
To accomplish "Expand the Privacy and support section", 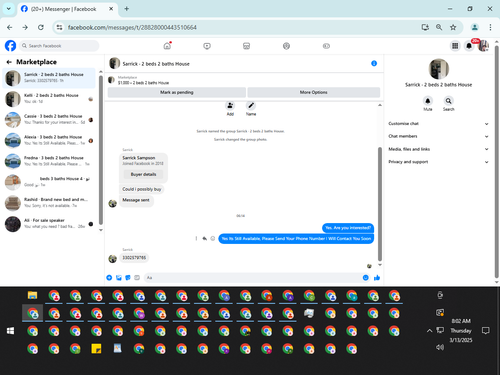I will pos(438,162).
